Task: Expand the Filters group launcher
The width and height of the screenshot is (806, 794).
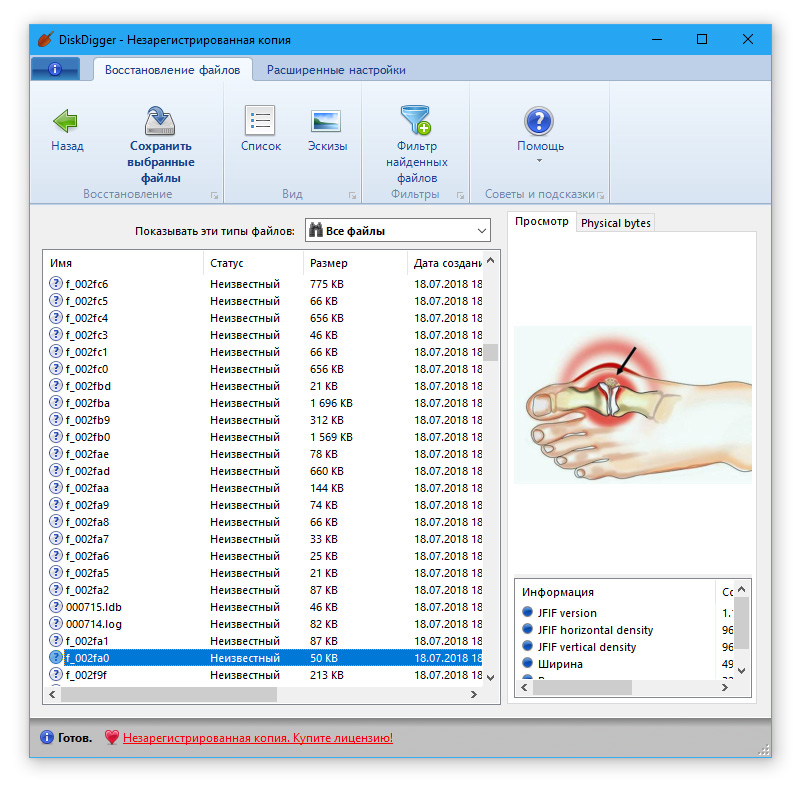Action: (x=460, y=195)
